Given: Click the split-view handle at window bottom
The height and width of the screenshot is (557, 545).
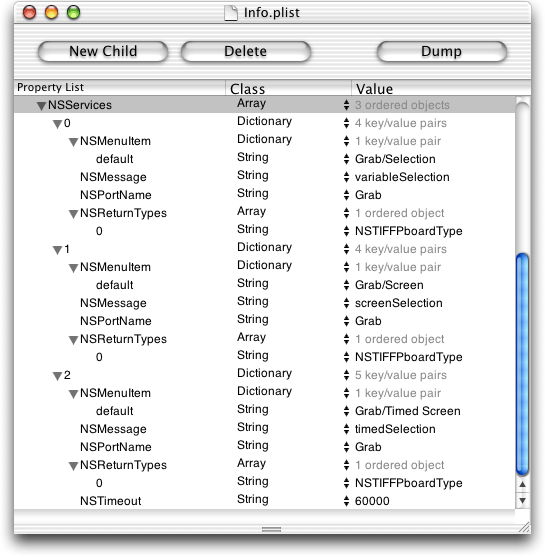Looking at the screenshot, I should point(271,529).
